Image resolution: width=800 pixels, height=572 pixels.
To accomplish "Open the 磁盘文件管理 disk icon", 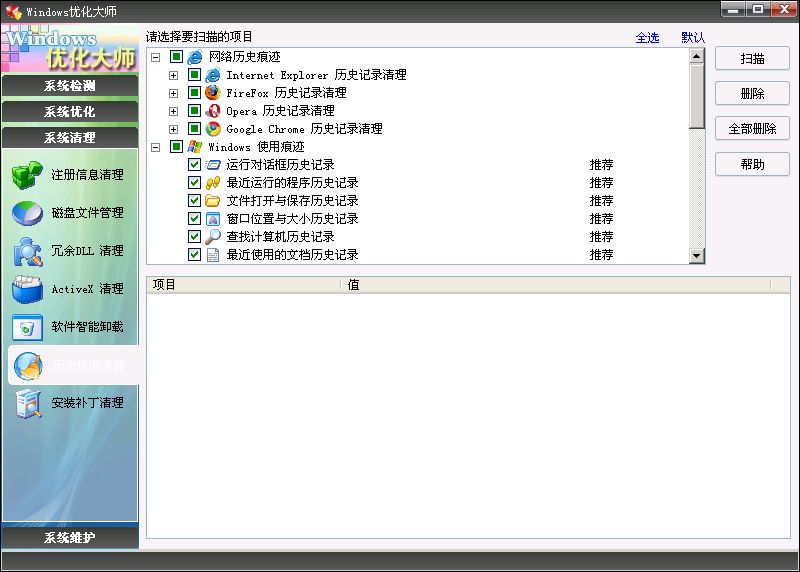I will (27, 213).
